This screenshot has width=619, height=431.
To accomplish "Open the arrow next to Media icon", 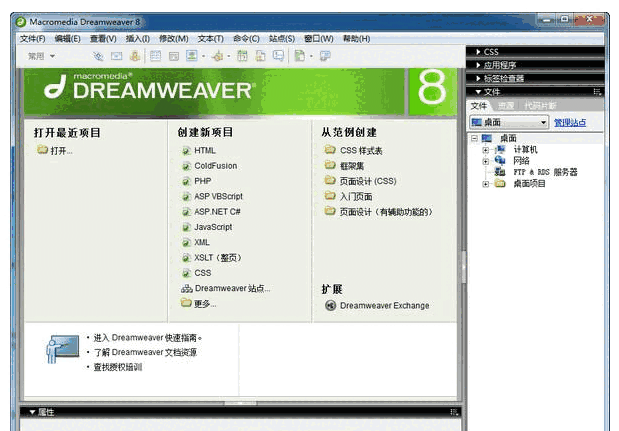I will (x=229, y=56).
